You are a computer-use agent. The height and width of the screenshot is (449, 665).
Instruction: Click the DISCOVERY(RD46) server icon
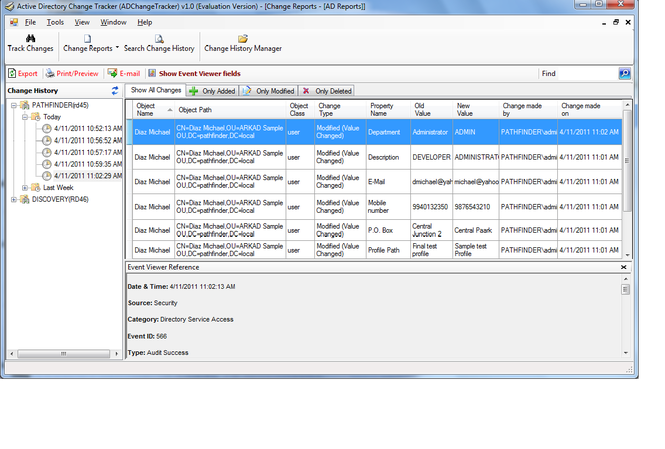(25, 199)
